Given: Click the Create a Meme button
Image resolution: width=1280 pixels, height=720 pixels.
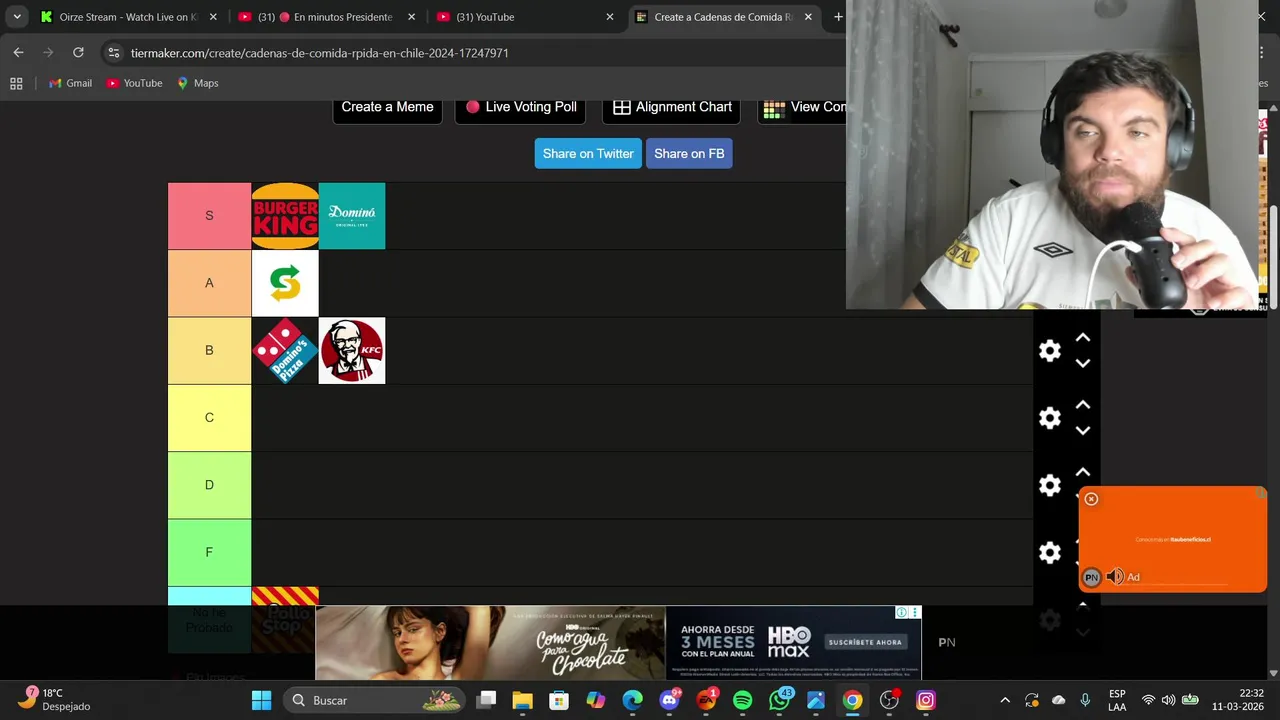Looking at the screenshot, I should click(387, 108).
